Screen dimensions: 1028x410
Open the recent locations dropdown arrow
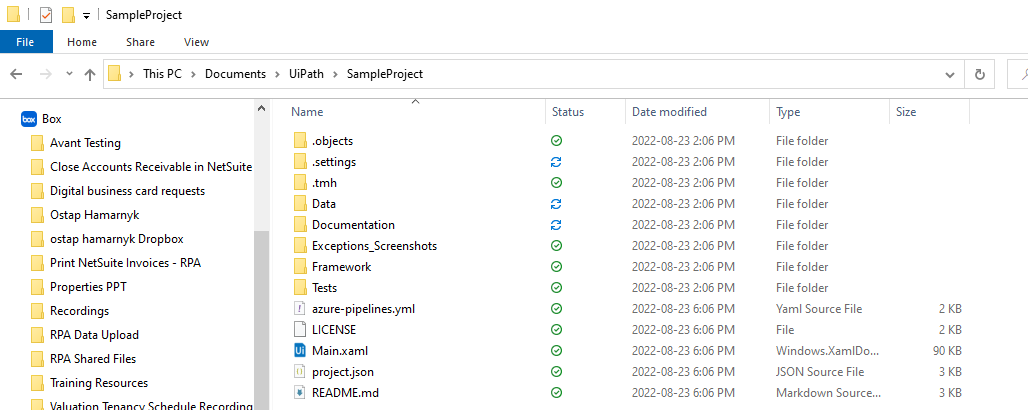[69, 74]
